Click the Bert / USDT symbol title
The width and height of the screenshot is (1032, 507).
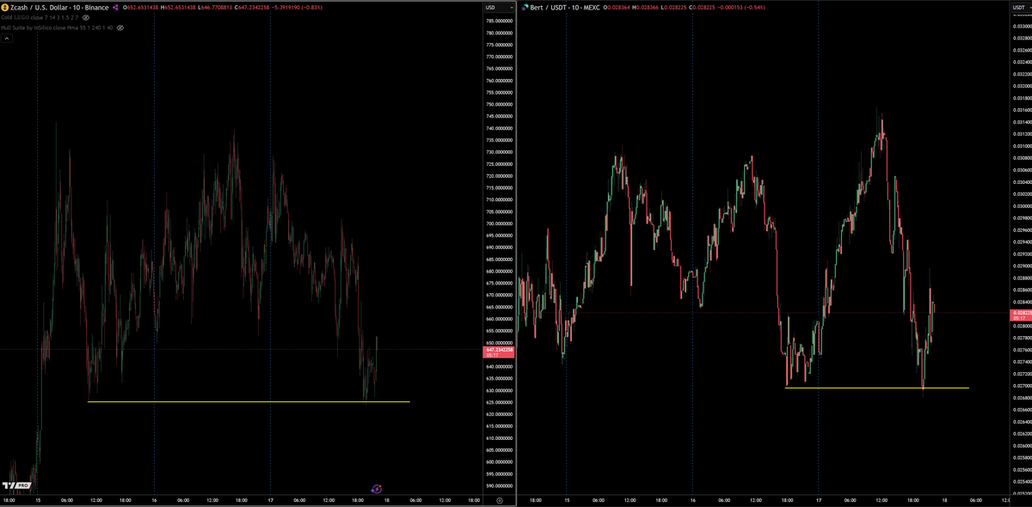(x=553, y=7)
